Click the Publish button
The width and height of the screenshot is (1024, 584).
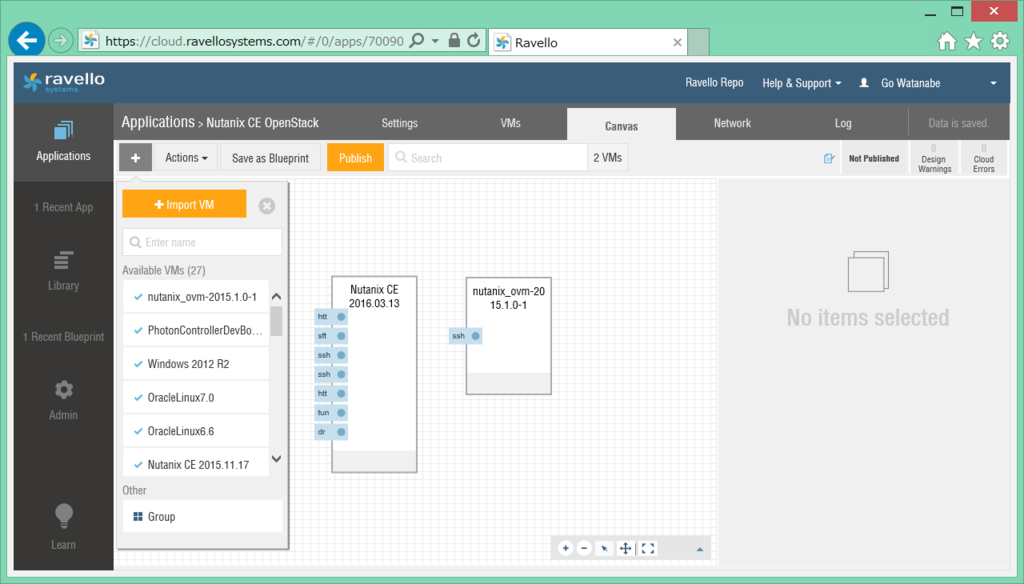[x=355, y=157]
